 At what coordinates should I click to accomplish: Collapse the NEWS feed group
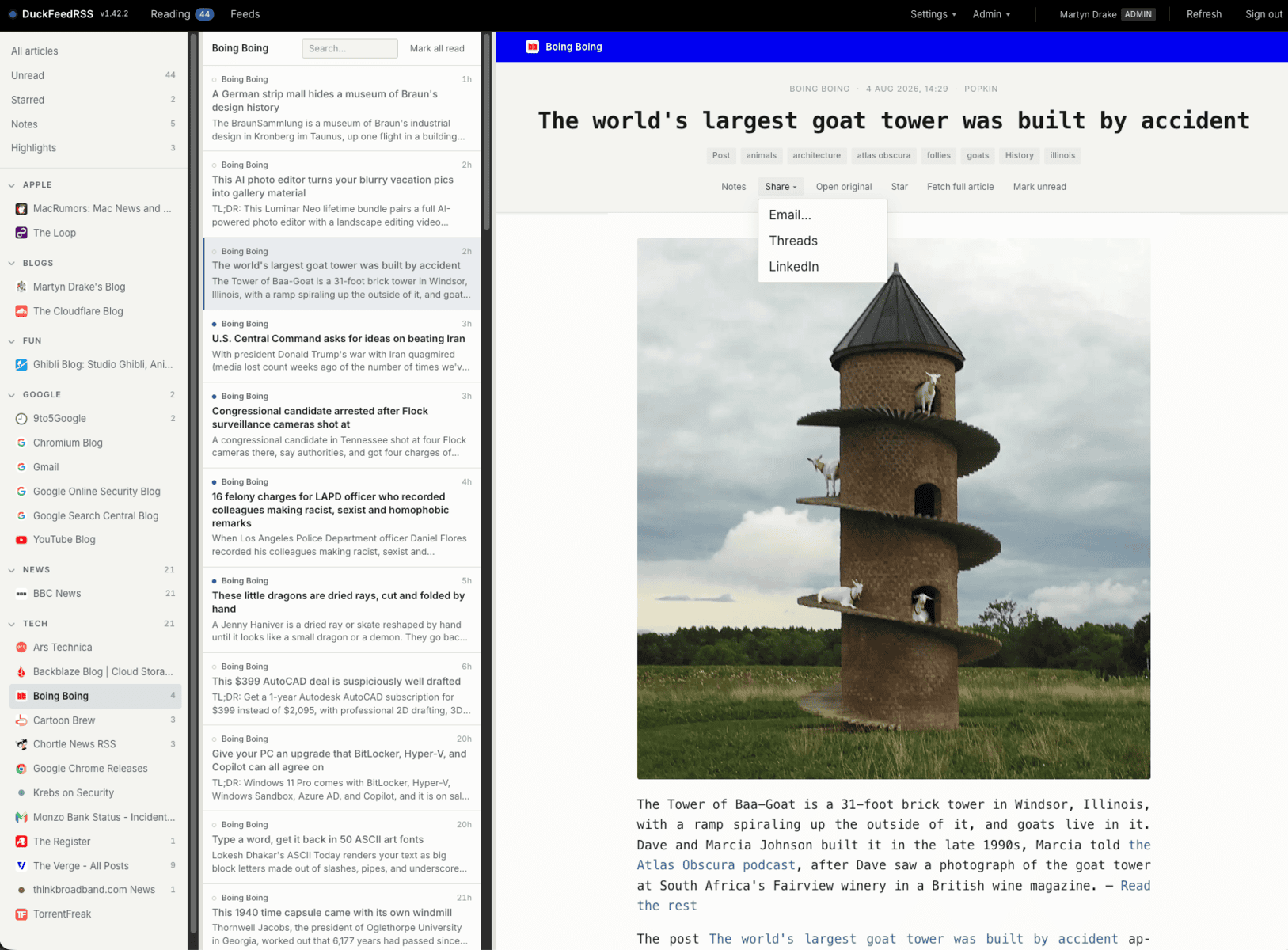[x=12, y=570]
